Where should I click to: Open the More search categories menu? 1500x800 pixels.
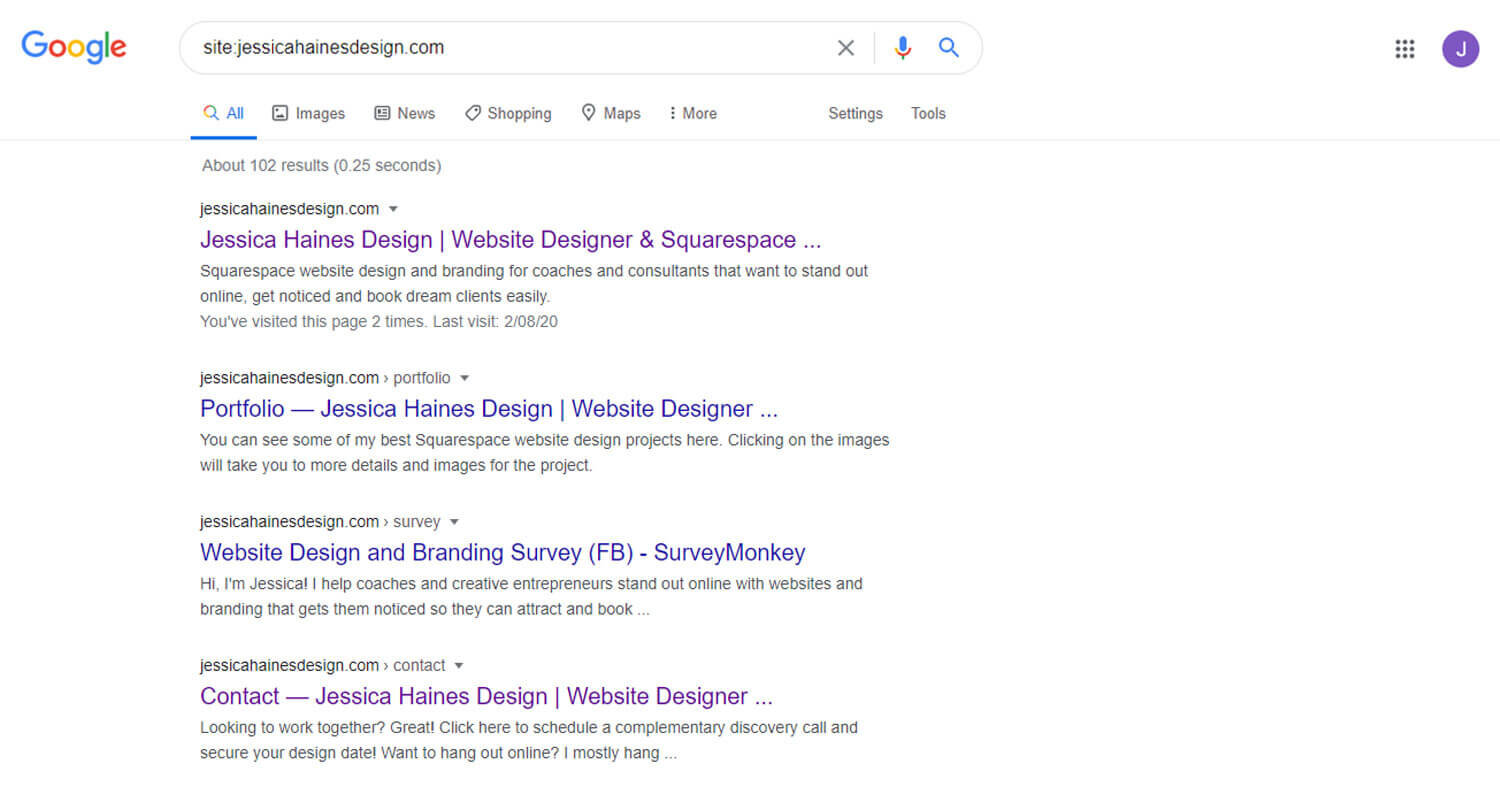click(x=693, y=113)
